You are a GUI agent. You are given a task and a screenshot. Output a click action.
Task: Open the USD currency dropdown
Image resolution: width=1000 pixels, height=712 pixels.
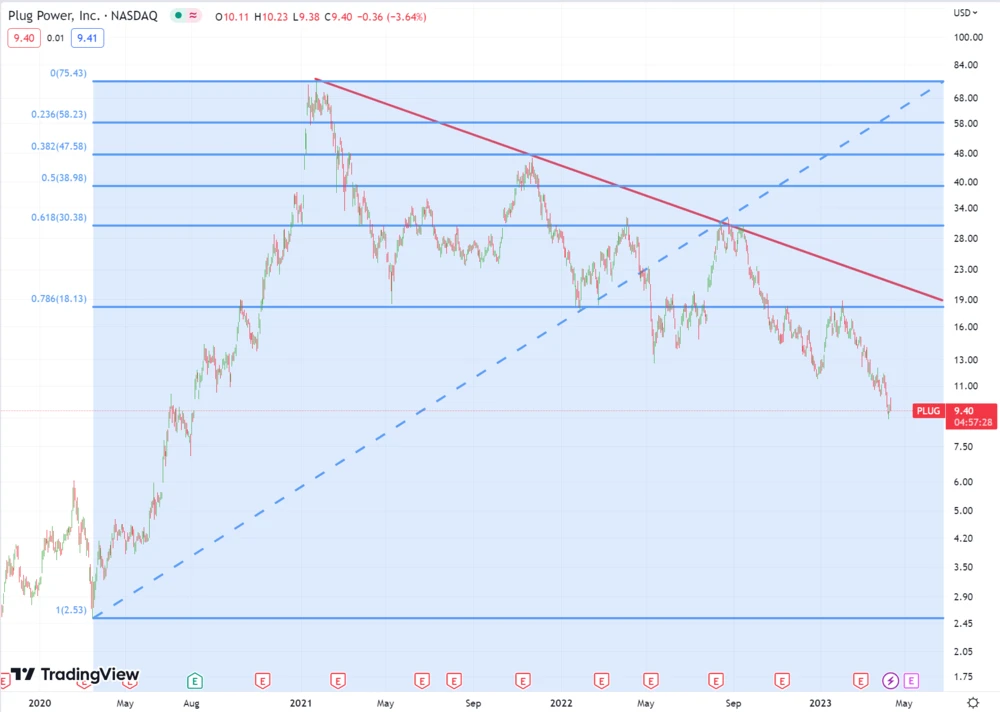pos(965,13)
